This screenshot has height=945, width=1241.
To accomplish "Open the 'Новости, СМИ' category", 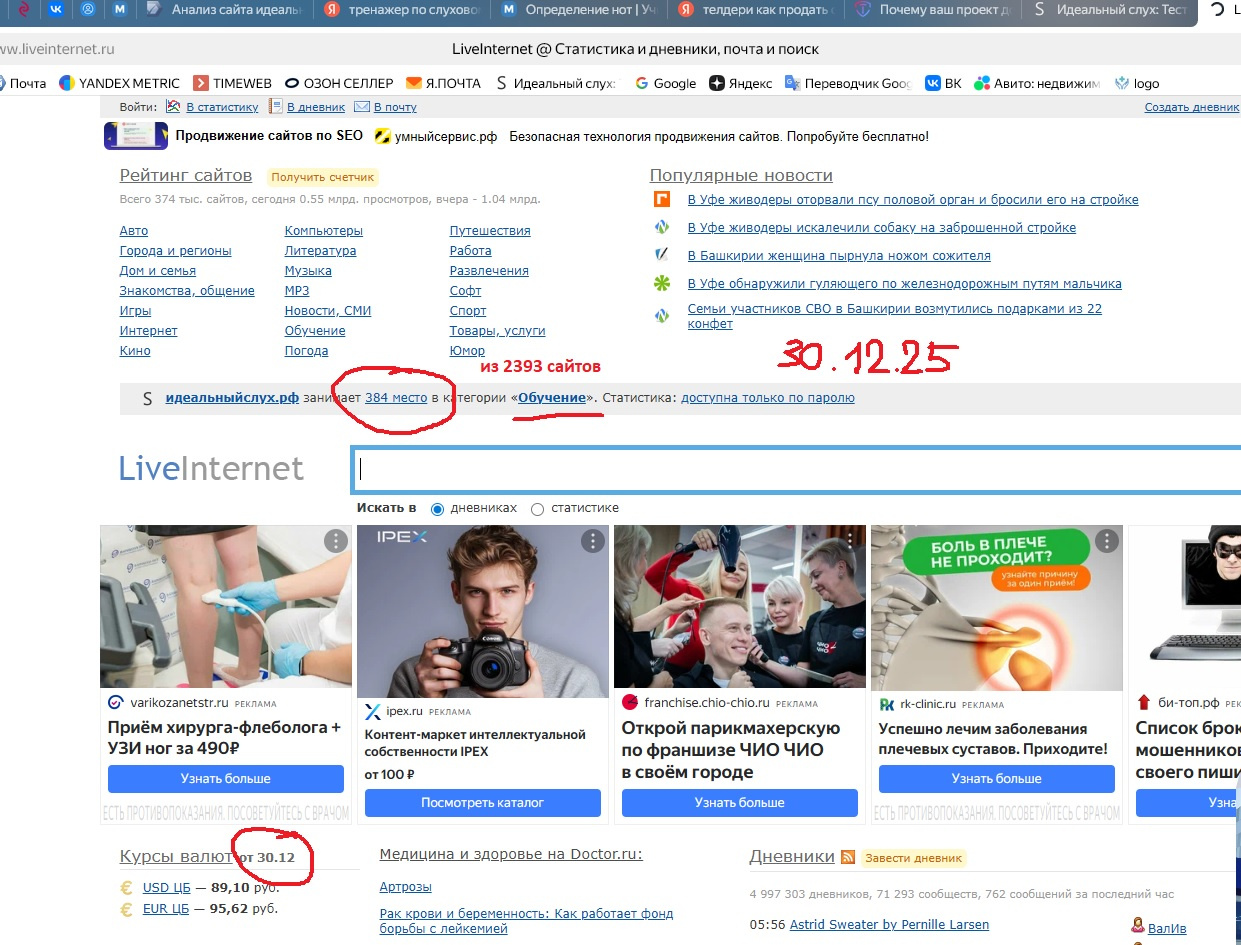I will (328, 311).
